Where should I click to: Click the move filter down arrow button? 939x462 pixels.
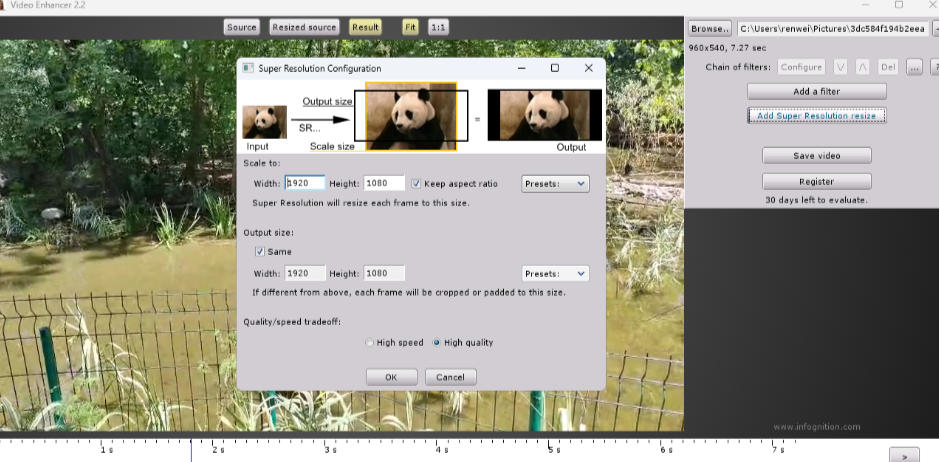pyautogui.click(x=840, y=67)
